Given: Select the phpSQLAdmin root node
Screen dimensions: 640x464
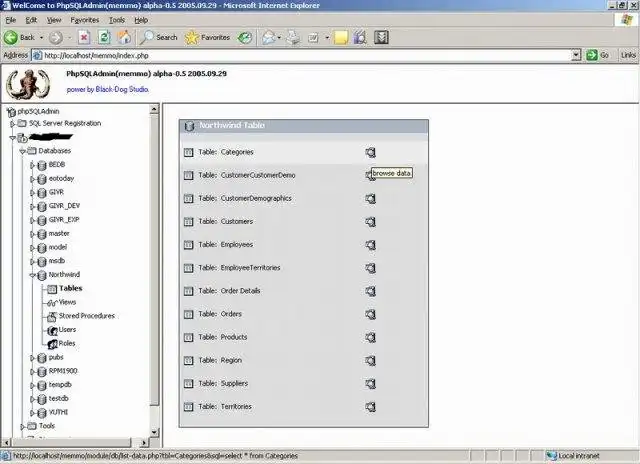Looking at the screenshot, I should pos(38,111).
